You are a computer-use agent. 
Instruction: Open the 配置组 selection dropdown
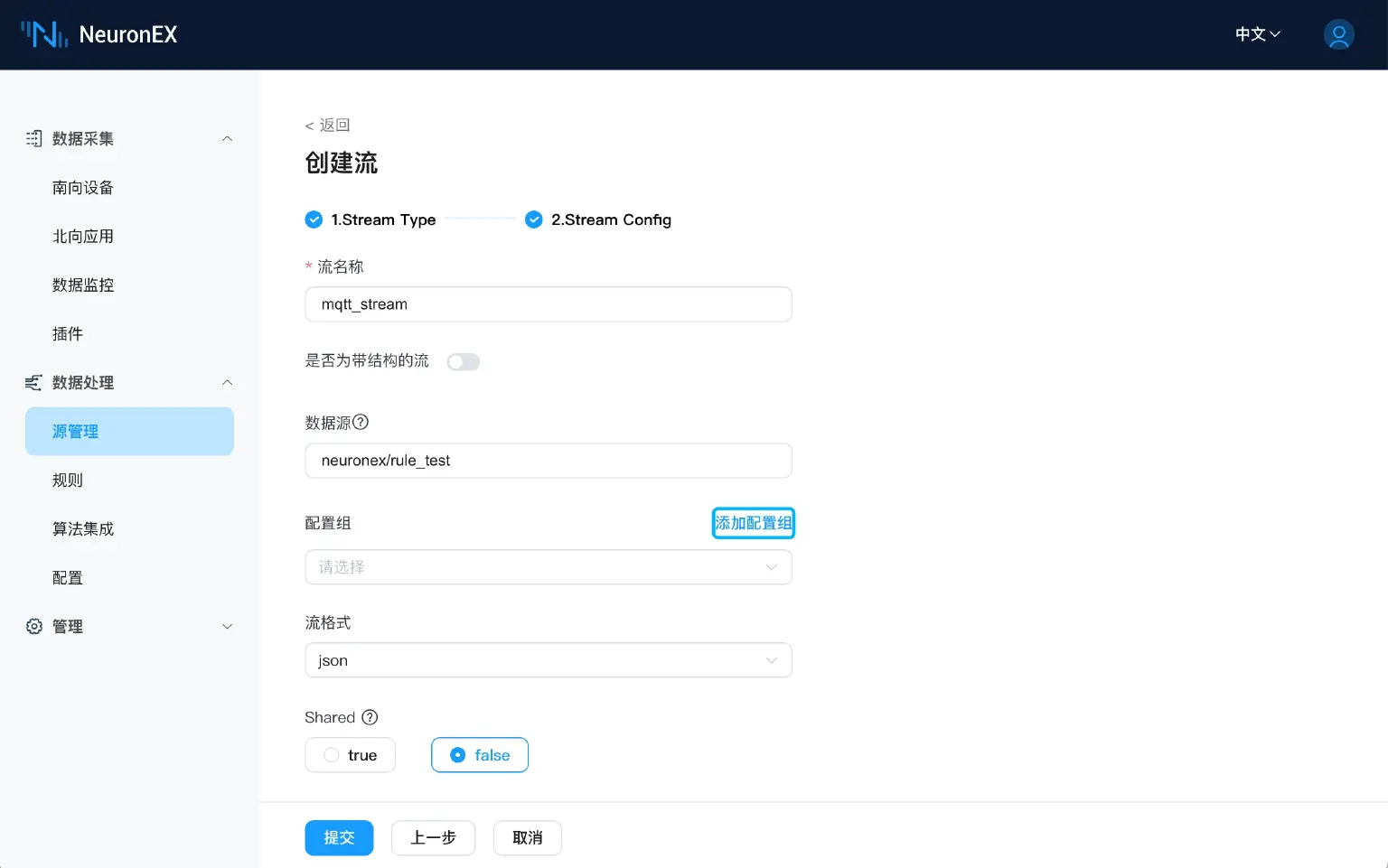[549, 566]
